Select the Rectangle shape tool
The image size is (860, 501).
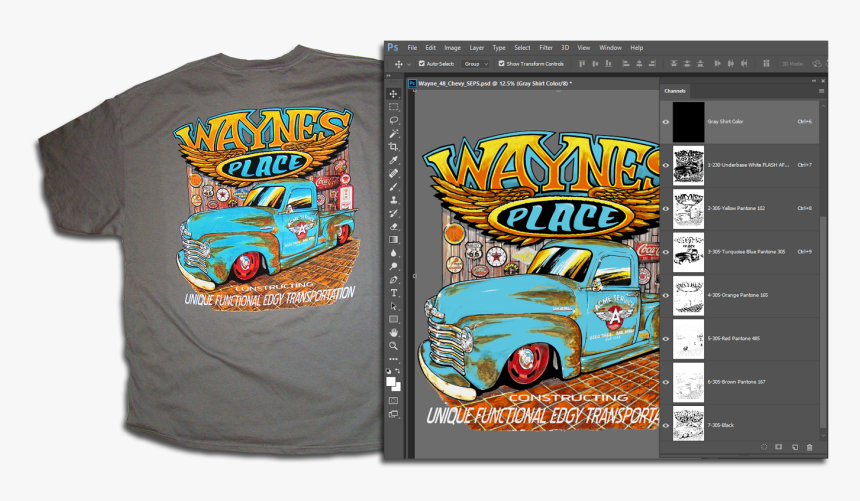pos(393,319)
